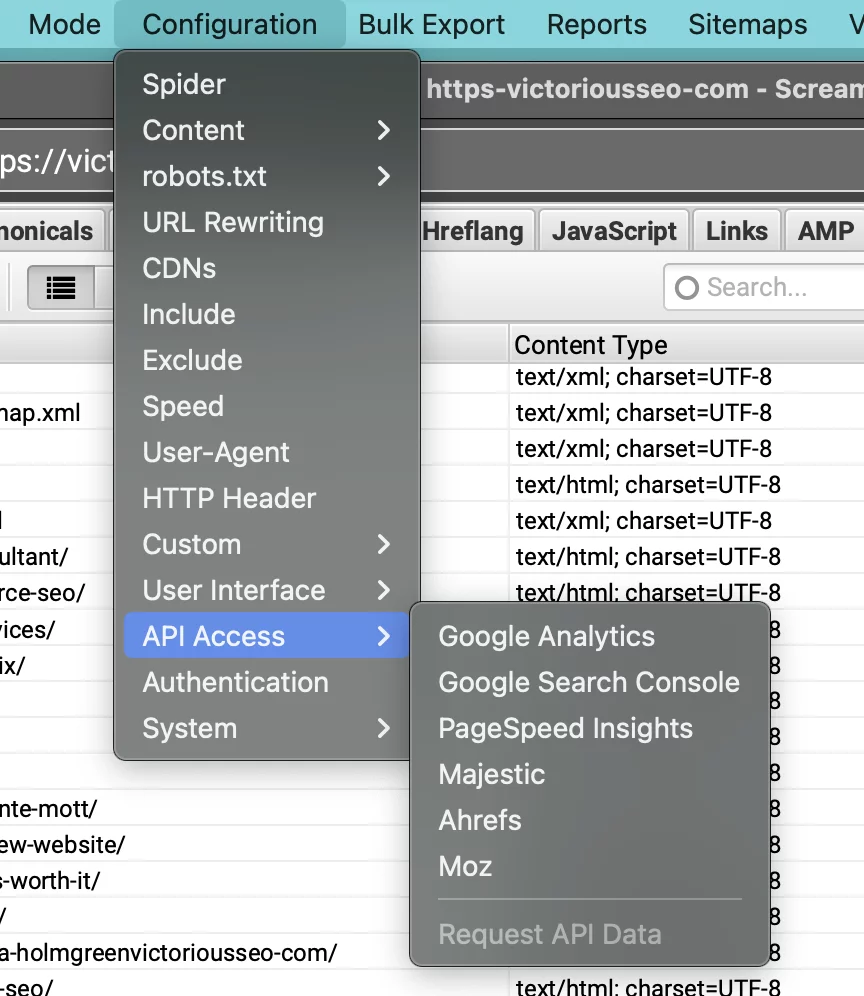Open the Include configuration
The height and width of the screenshot is (996, 864).
267,314
